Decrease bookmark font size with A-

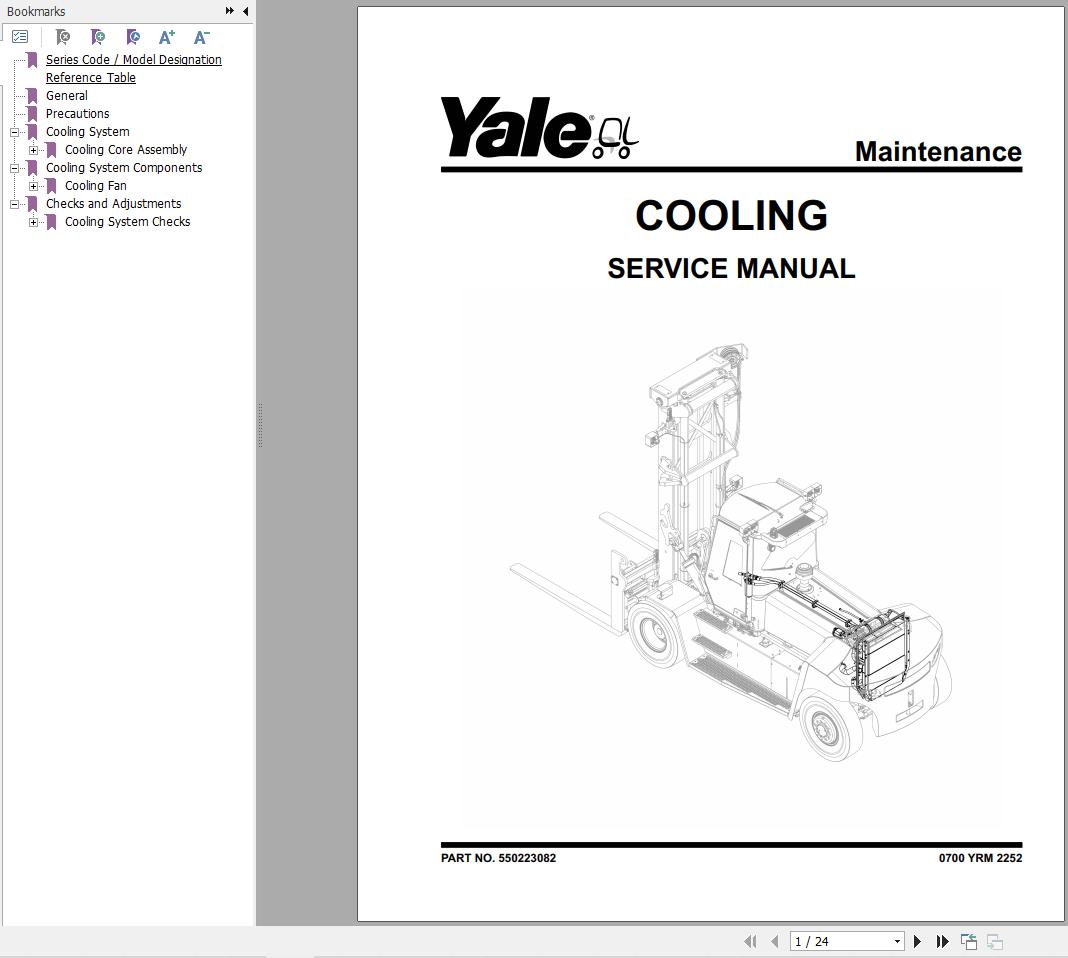[x=202, y=37]
